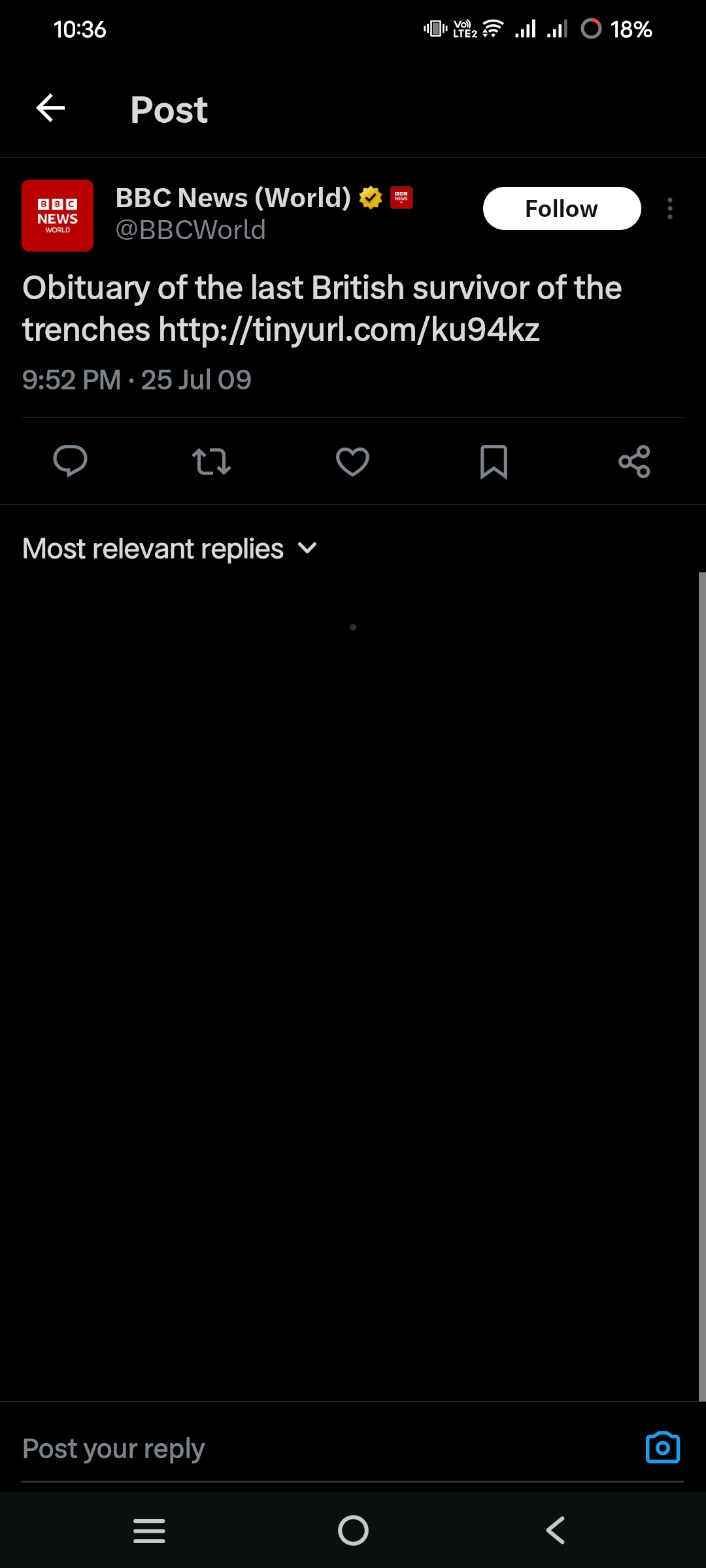Attach a photo using the camera icon
The height and width of the screenshot is (1568, 706).
[x=662, y=1448]
